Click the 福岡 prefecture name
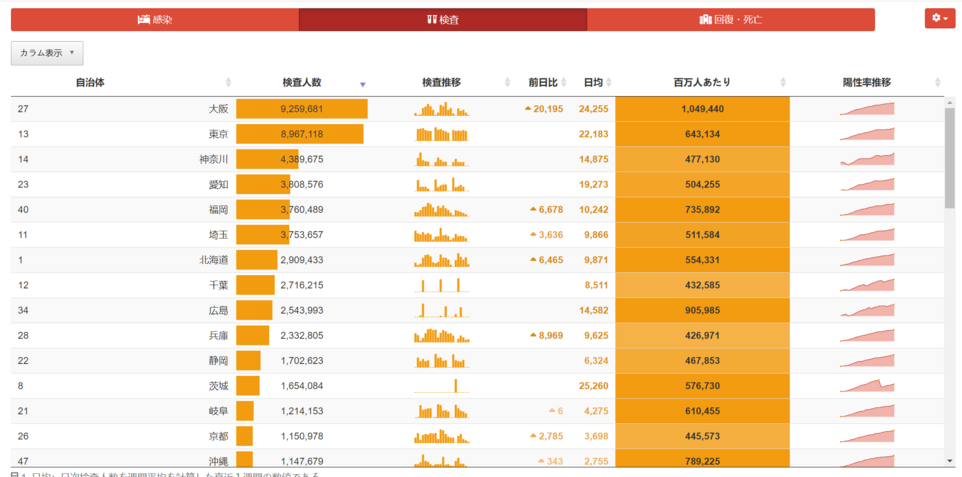 pyautogui.click(x=218, y=210)
